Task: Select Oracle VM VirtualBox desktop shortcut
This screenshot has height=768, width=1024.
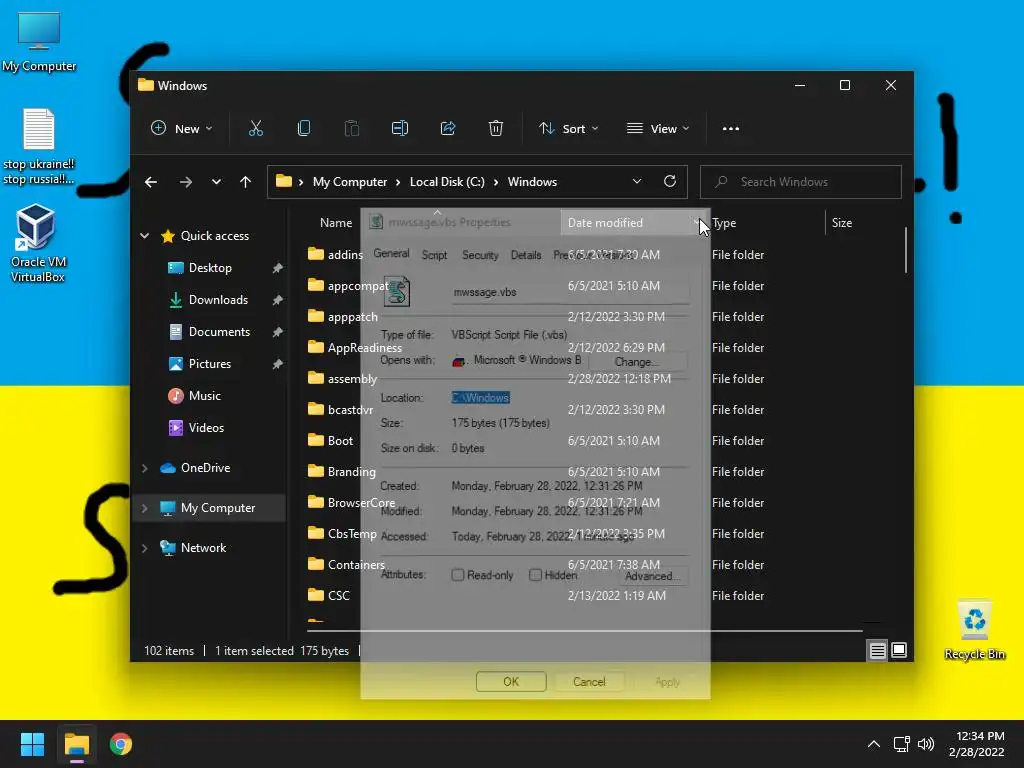Action: 37,243
